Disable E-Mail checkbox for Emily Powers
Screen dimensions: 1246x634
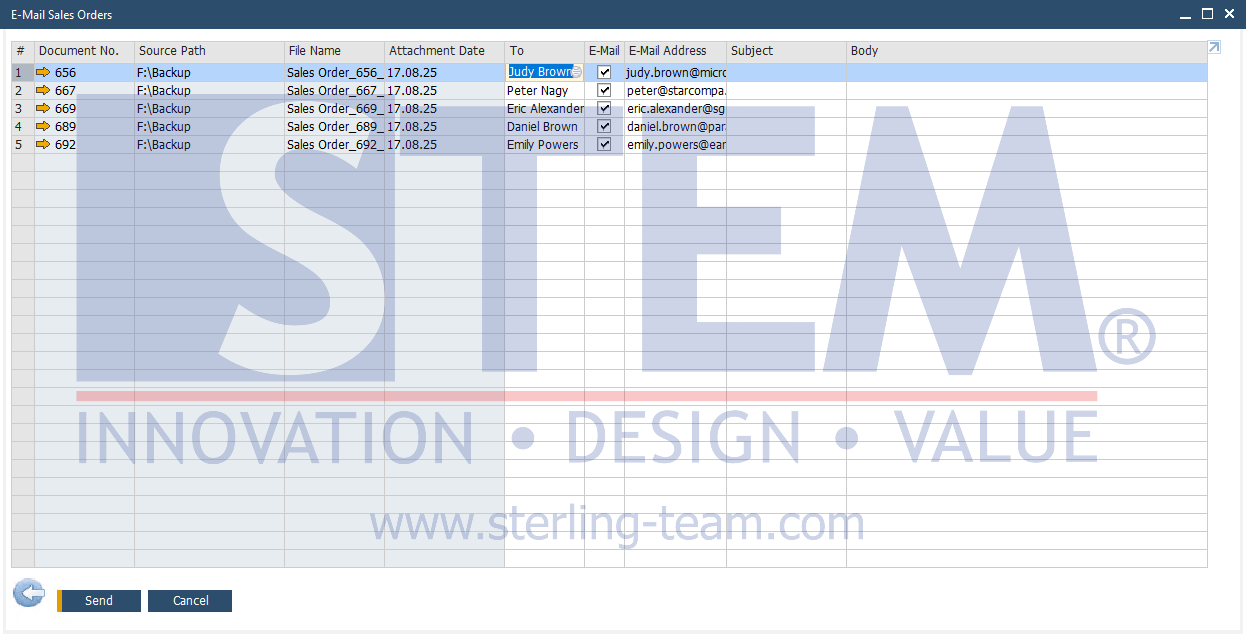pyautogui.click(x=604, y=144)
